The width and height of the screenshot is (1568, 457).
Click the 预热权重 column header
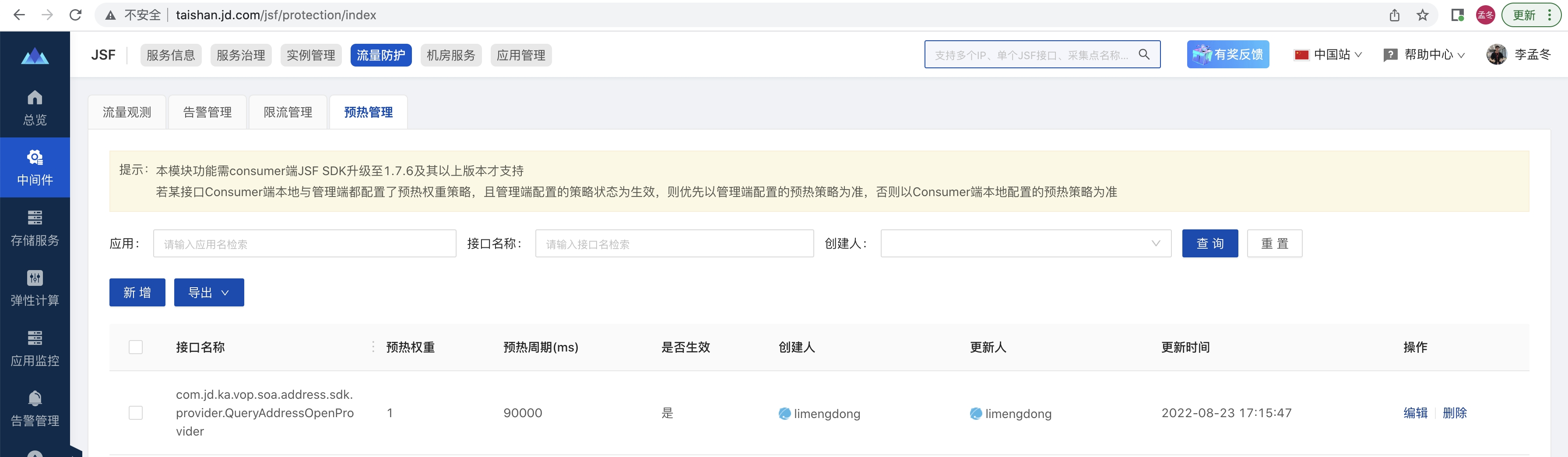click(410, 348)
